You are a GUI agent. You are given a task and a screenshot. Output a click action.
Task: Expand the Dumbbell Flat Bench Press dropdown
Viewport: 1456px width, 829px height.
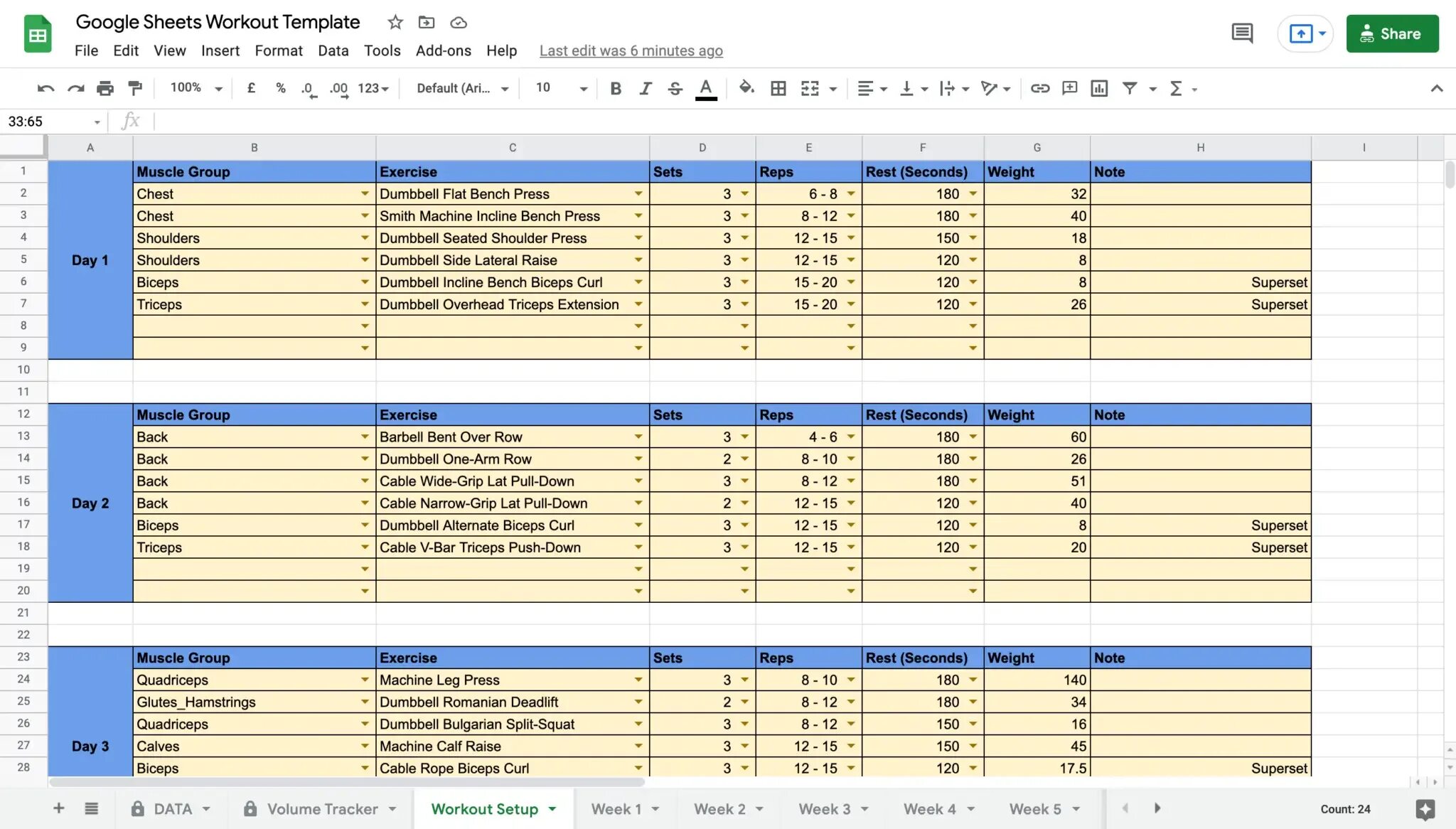638,194
